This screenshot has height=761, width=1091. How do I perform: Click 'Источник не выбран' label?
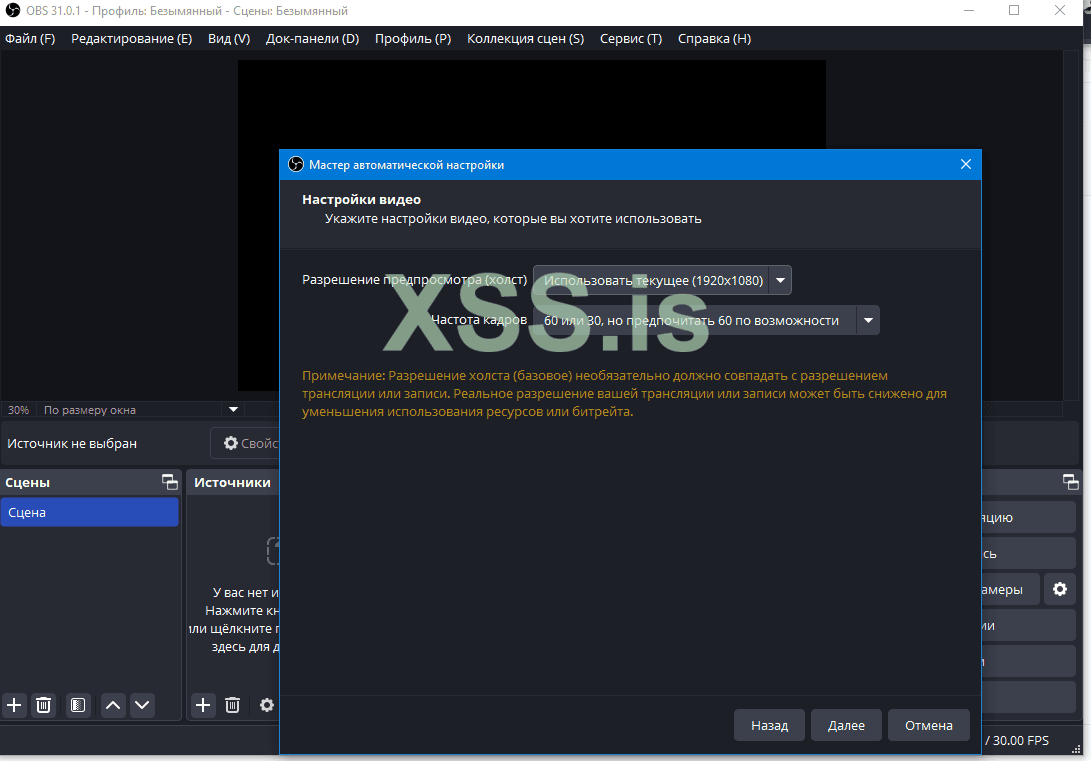[x=72, y=443]
